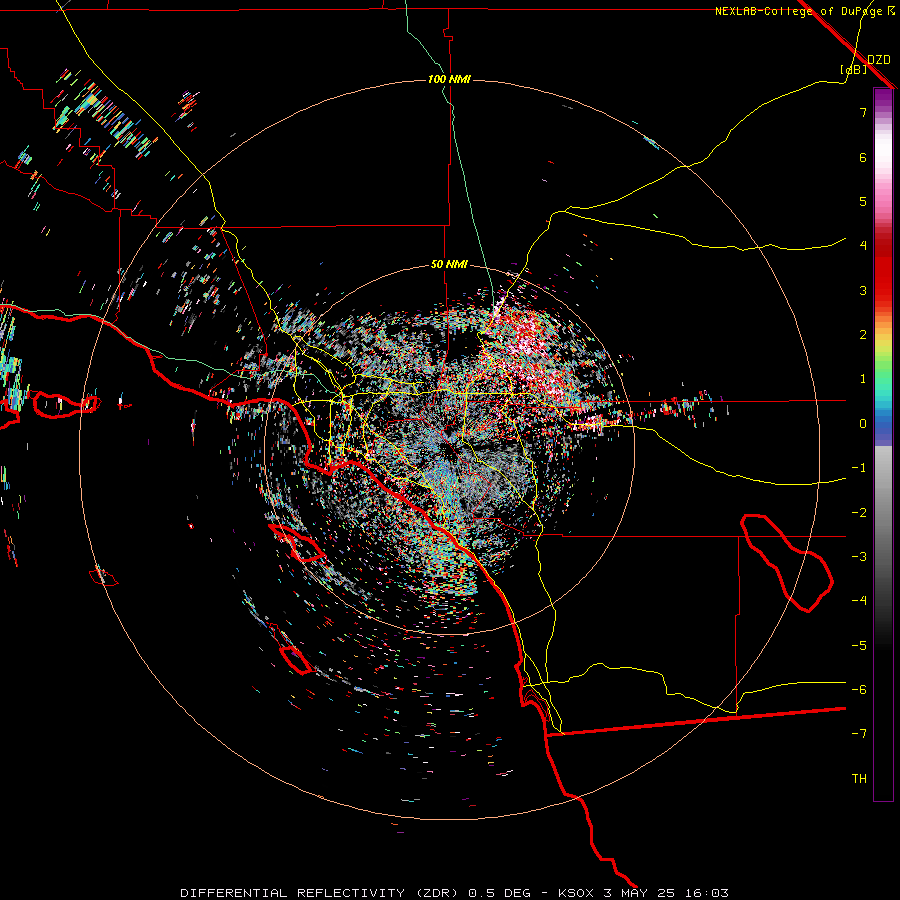
Task: Click the 'TH' threshold label on scale
Action: 859,779
